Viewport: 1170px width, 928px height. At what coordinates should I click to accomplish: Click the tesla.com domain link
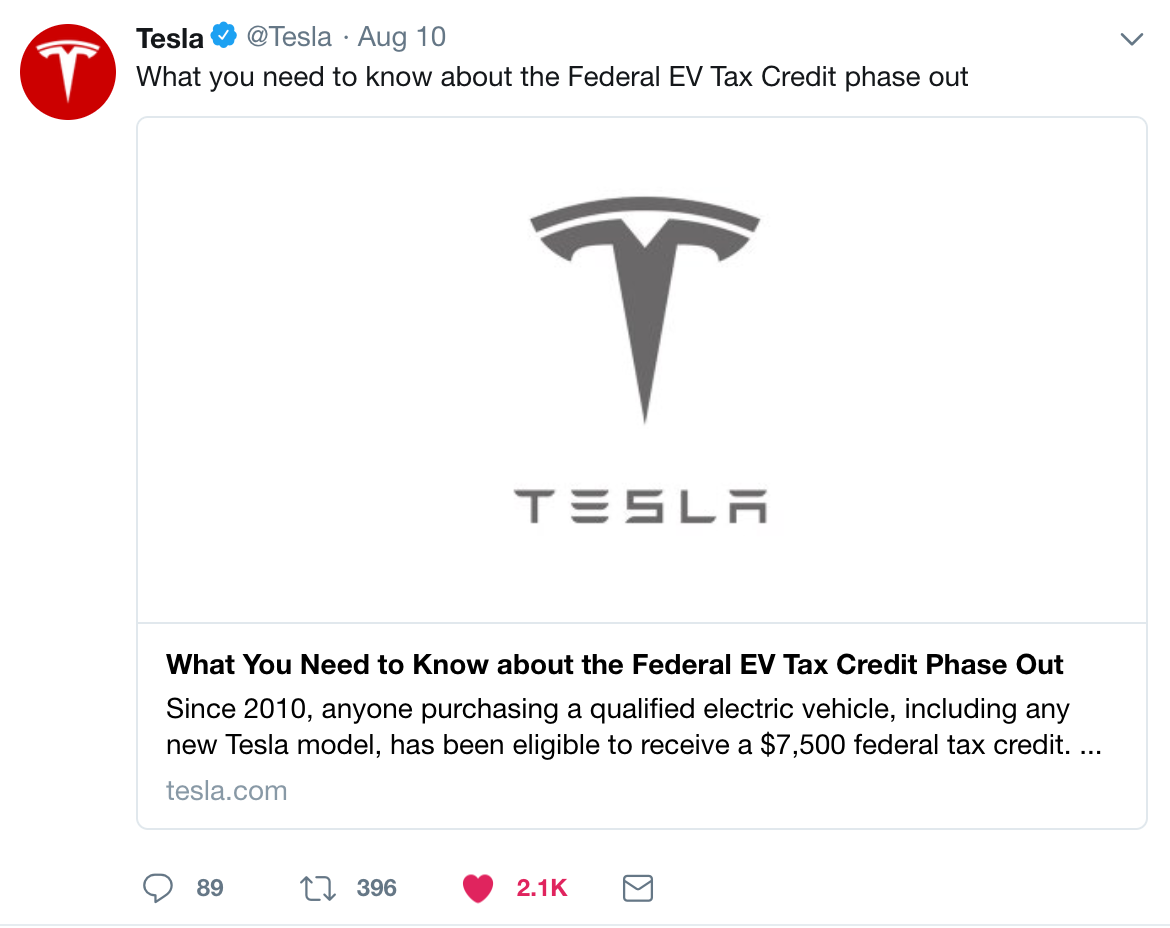226,790
